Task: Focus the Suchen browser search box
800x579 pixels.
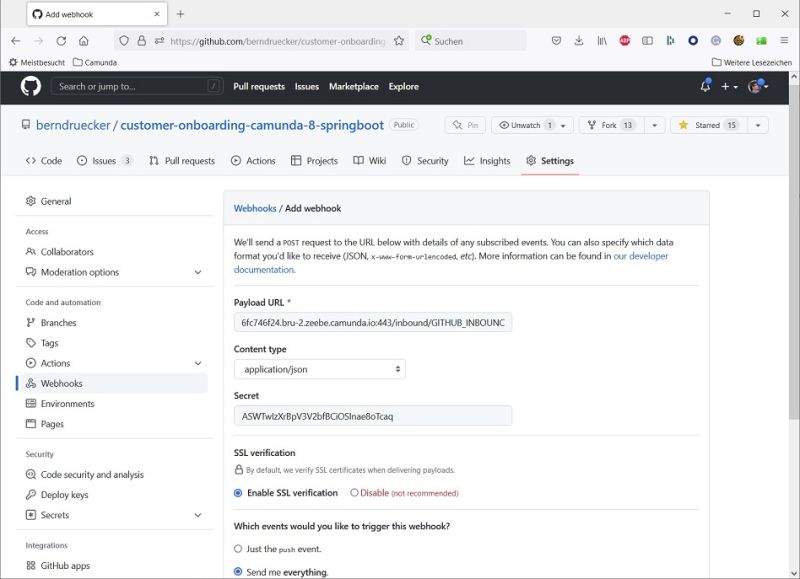Action: [x=470, y=41]
